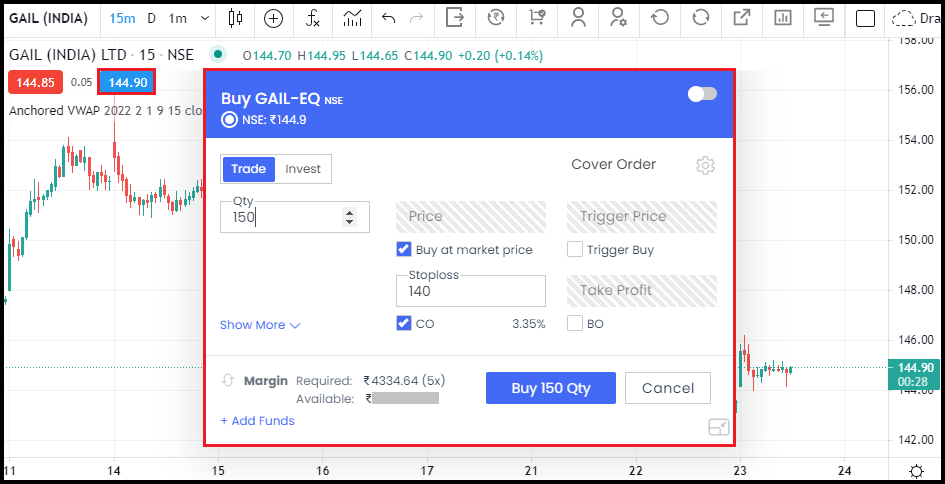Screen dimensions: 945x484
Task: Click the disabled Trigger Price field
Action: [x=642, y=216]
